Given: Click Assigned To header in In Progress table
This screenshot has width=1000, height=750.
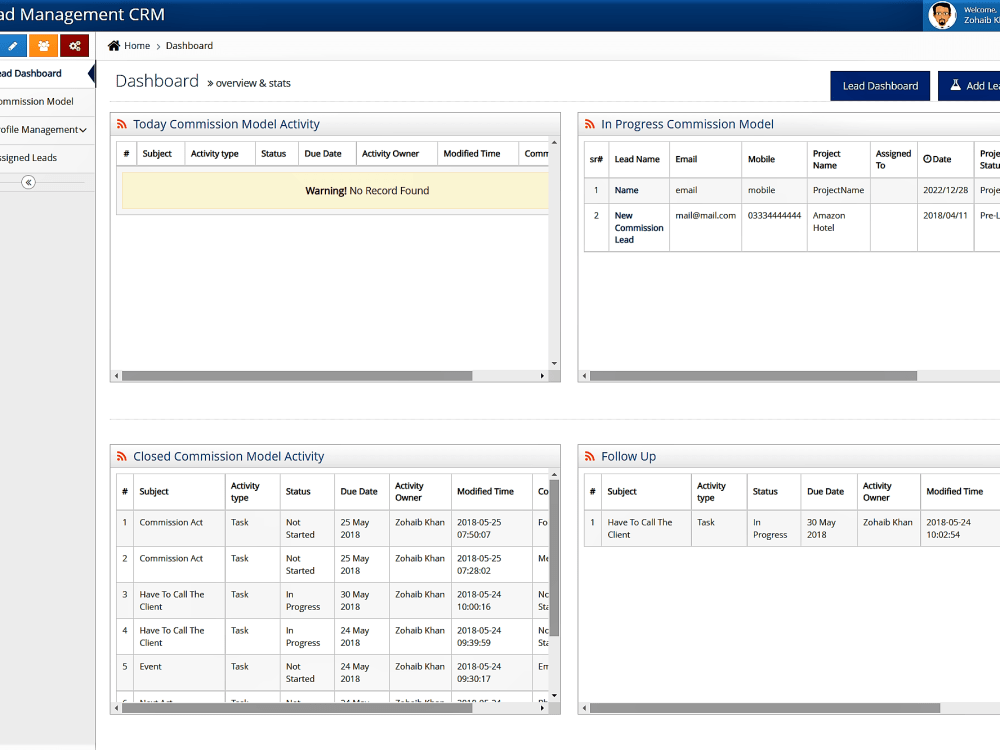Looking at the screenshot, I should pyautogui.click(x=893, y=159).
